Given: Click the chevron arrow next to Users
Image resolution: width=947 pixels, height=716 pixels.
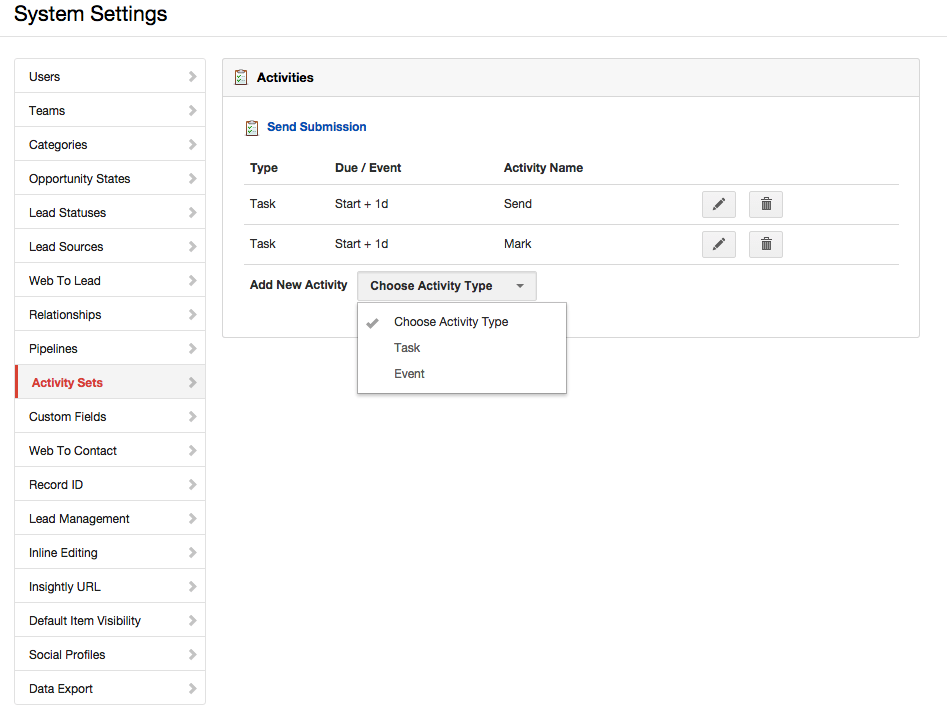Looking at the screenshot, I should point(192,77).
